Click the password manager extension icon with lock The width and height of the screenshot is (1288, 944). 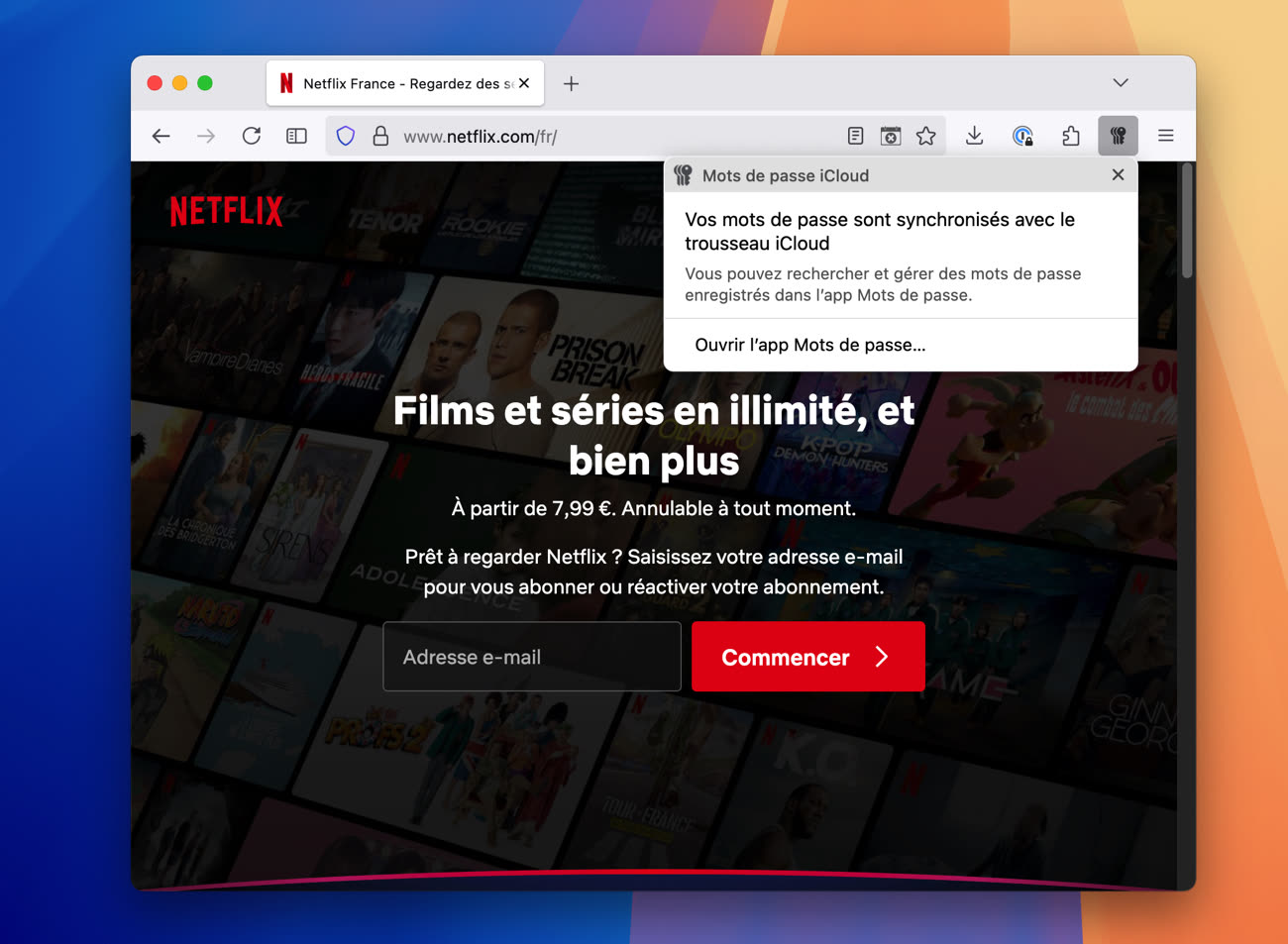(x=1022, y=137)
